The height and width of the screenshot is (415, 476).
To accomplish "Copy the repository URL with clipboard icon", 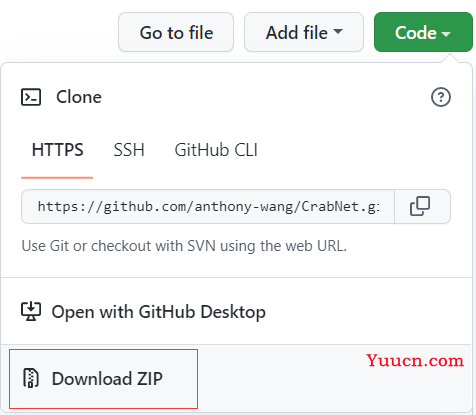I will (x=420, y=206).
